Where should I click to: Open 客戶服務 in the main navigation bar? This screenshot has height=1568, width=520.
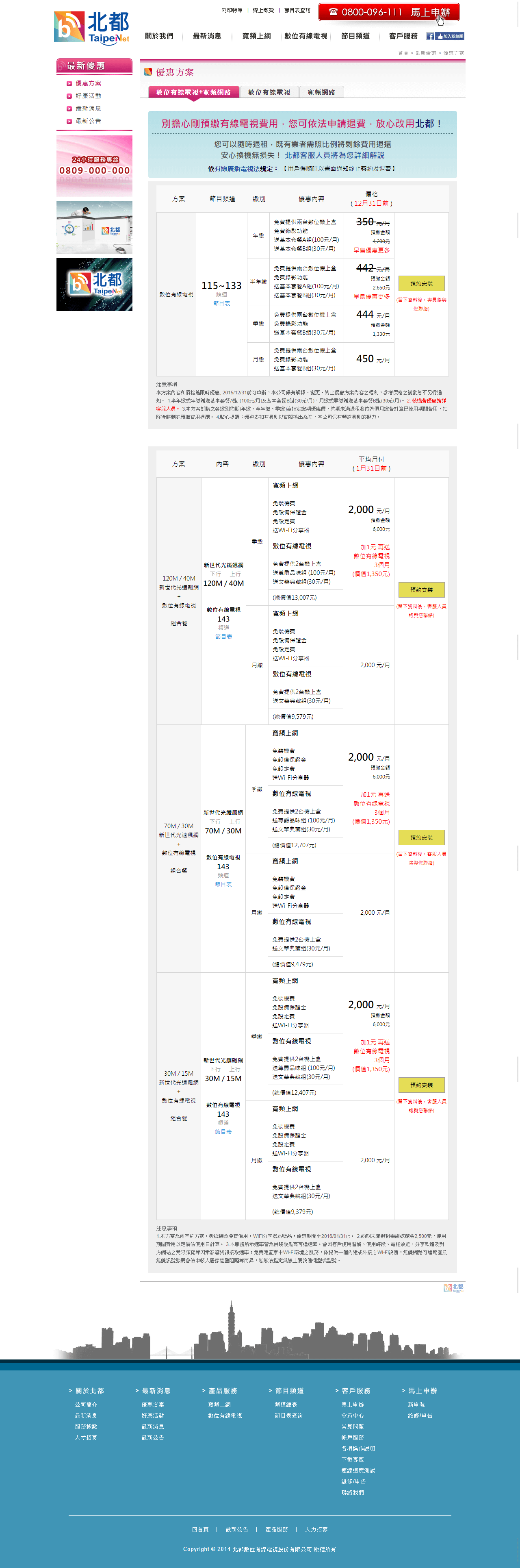tap(403, 36)
